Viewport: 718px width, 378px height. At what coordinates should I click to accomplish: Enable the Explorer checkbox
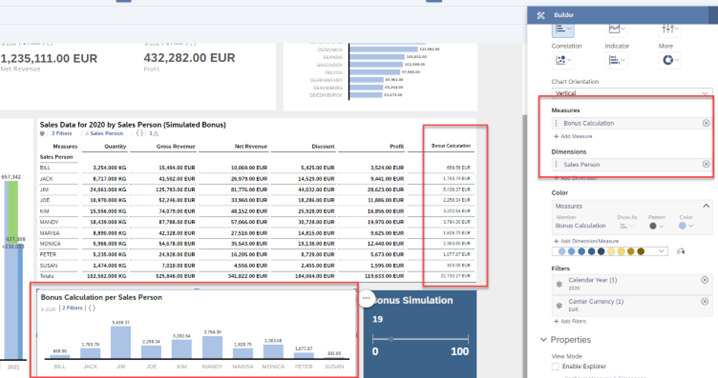(555, 367)
